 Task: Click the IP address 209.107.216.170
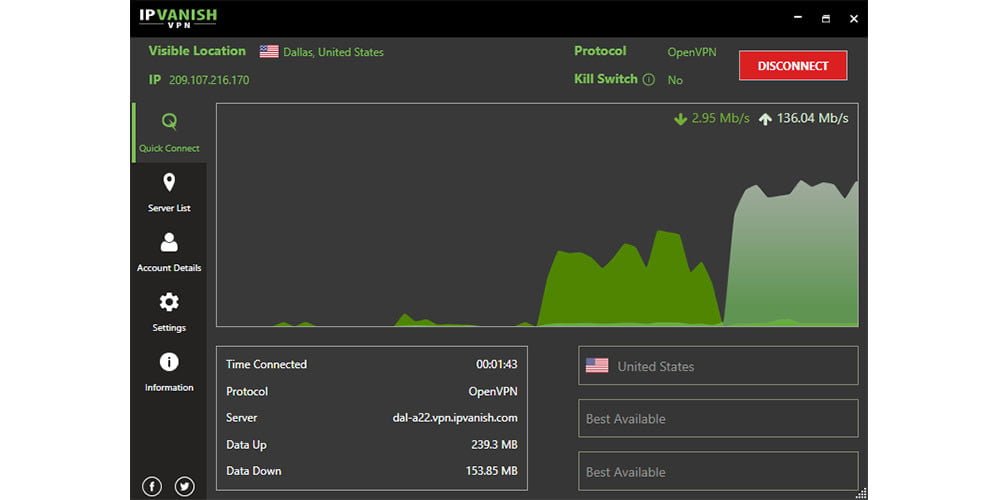click(209, 80)
